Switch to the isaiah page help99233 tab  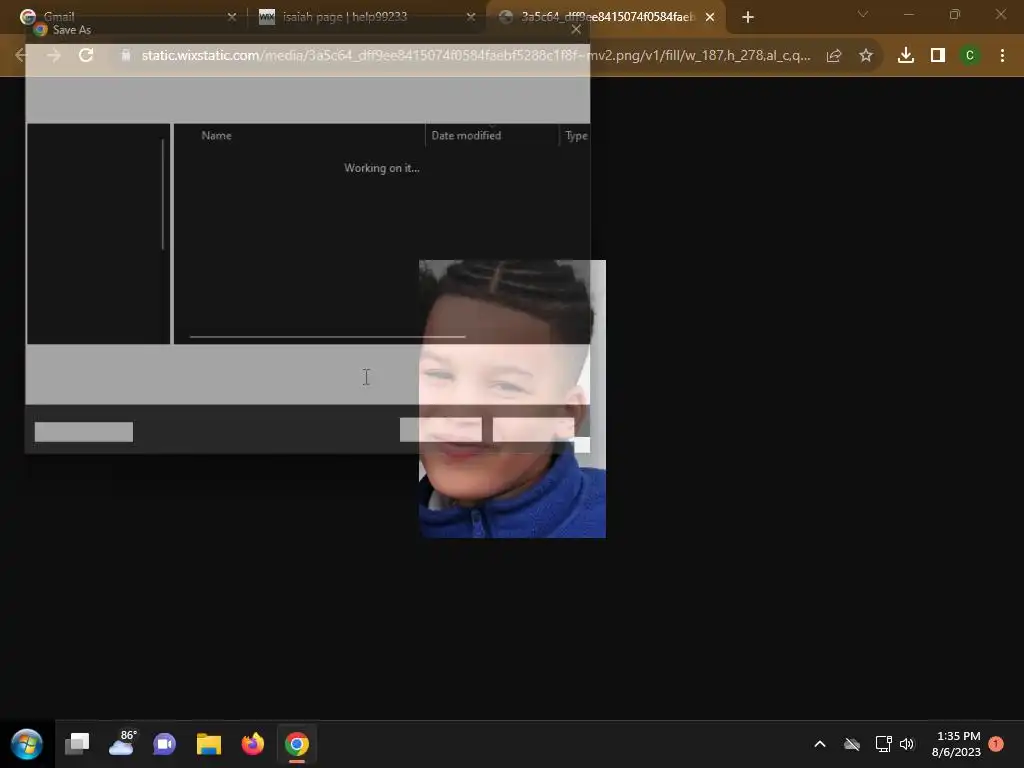[366, 16]
